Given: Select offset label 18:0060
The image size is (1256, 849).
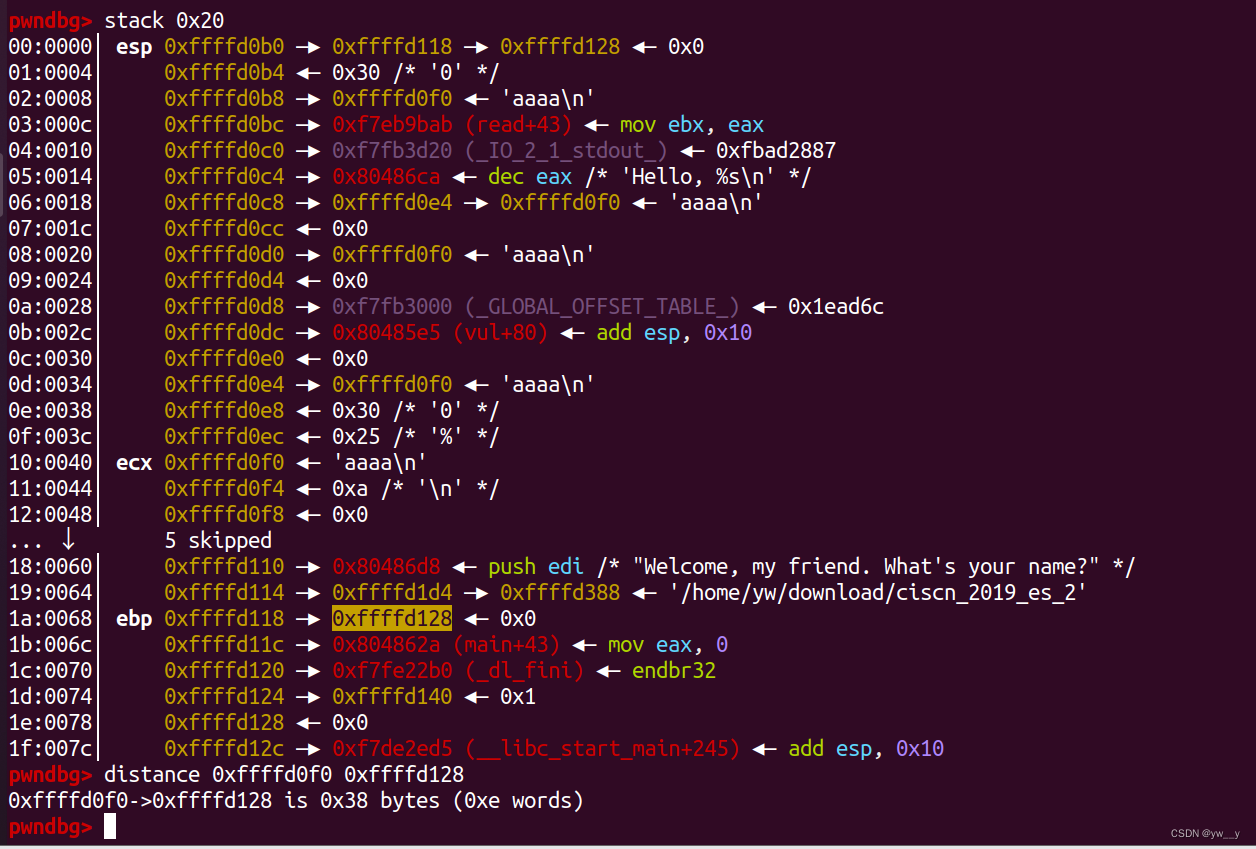Looking at the screenshot, I should (50, 567).
